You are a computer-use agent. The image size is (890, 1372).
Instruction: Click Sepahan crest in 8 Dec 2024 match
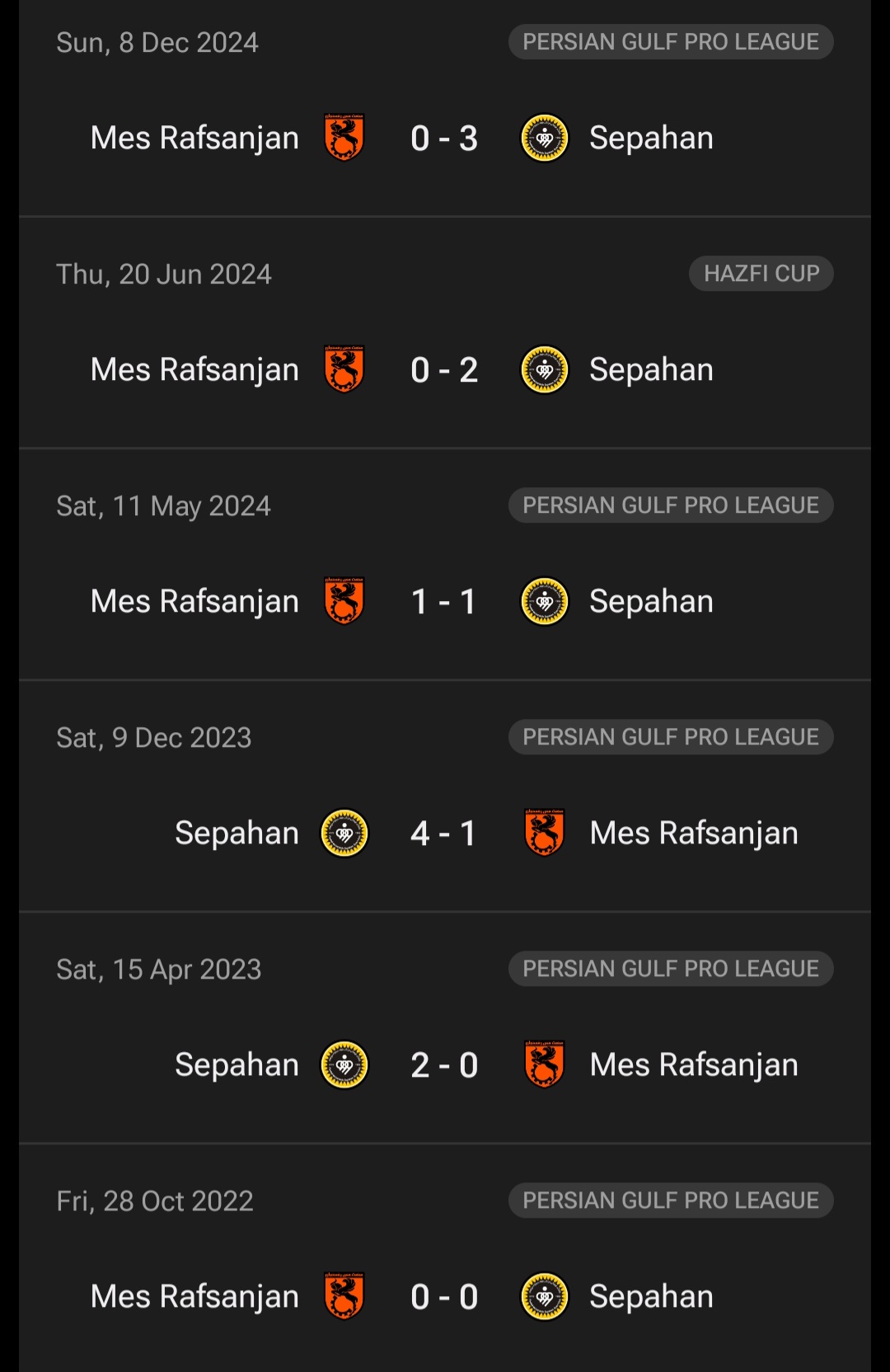[545, 138]
